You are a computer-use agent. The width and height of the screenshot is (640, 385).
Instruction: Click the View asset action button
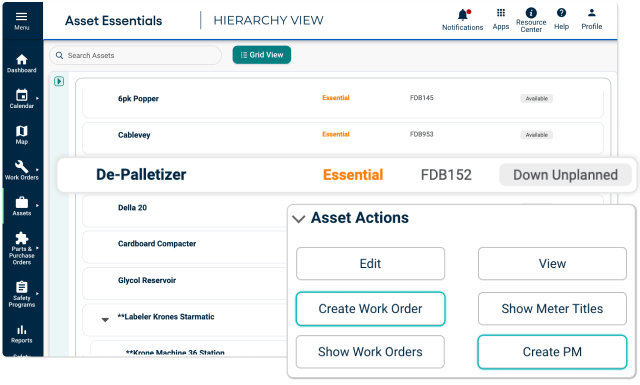(552, 263)
